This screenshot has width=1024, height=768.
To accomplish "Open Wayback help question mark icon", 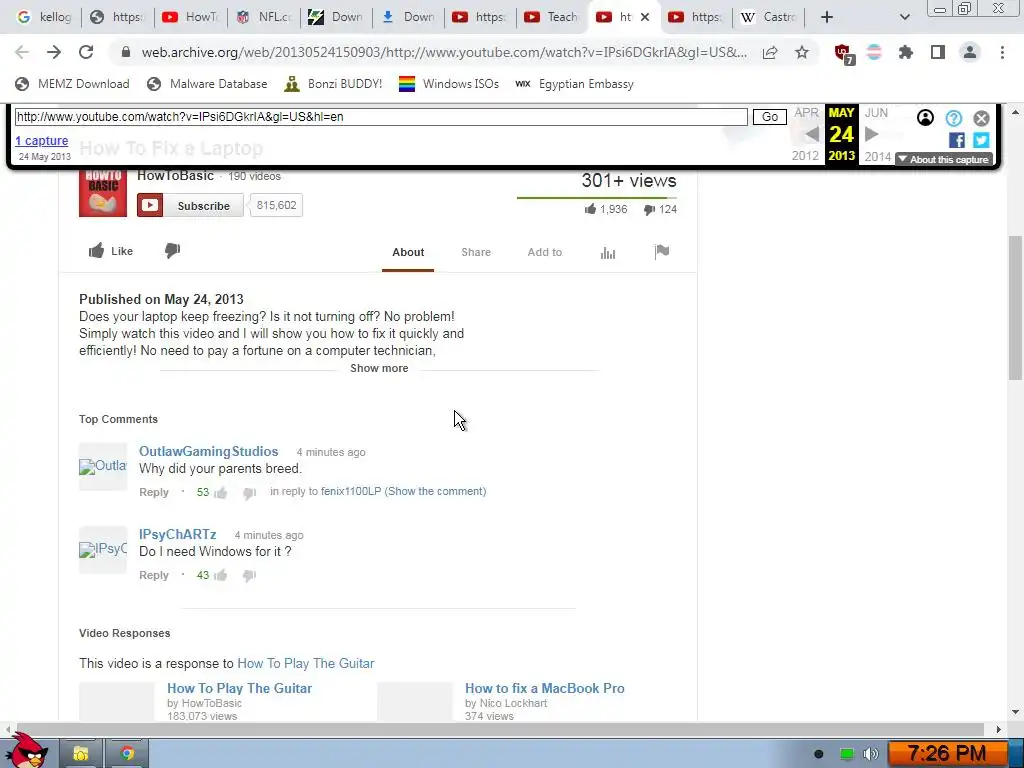I will click(953, 118).
